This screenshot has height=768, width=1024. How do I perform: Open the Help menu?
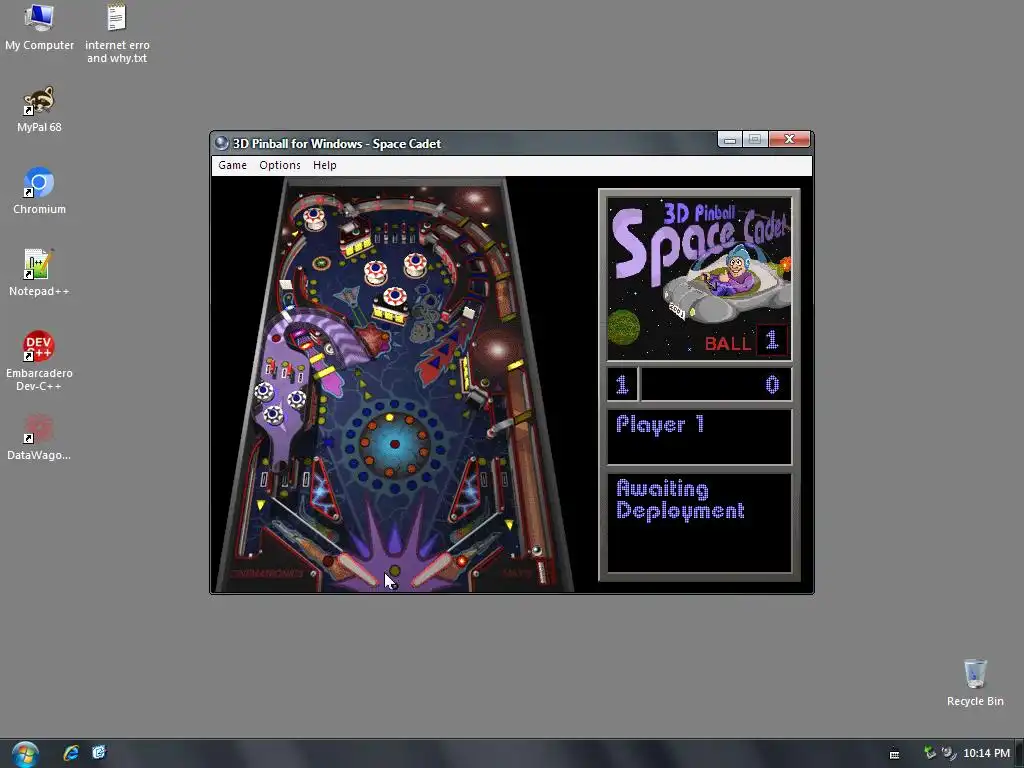325,165
